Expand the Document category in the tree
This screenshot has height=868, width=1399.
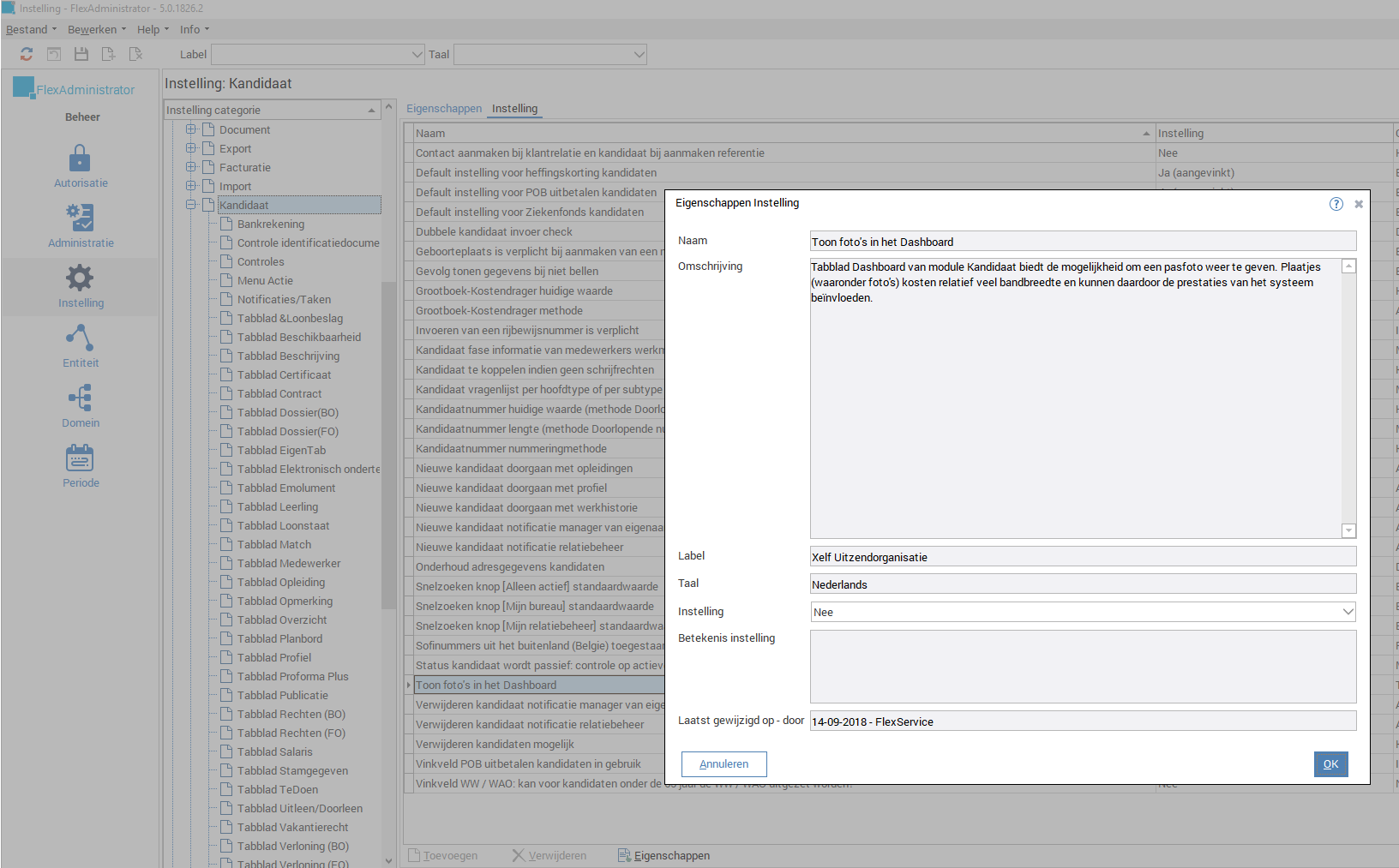(190, 129)
